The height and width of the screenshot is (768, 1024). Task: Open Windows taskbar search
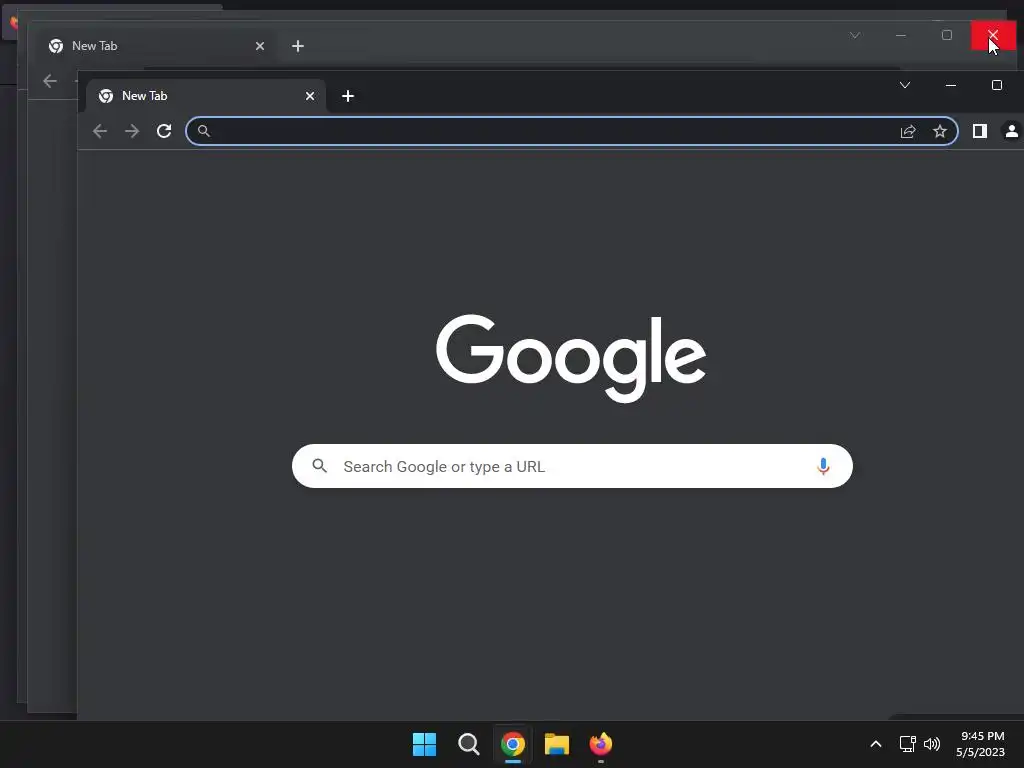pos(469,744)
